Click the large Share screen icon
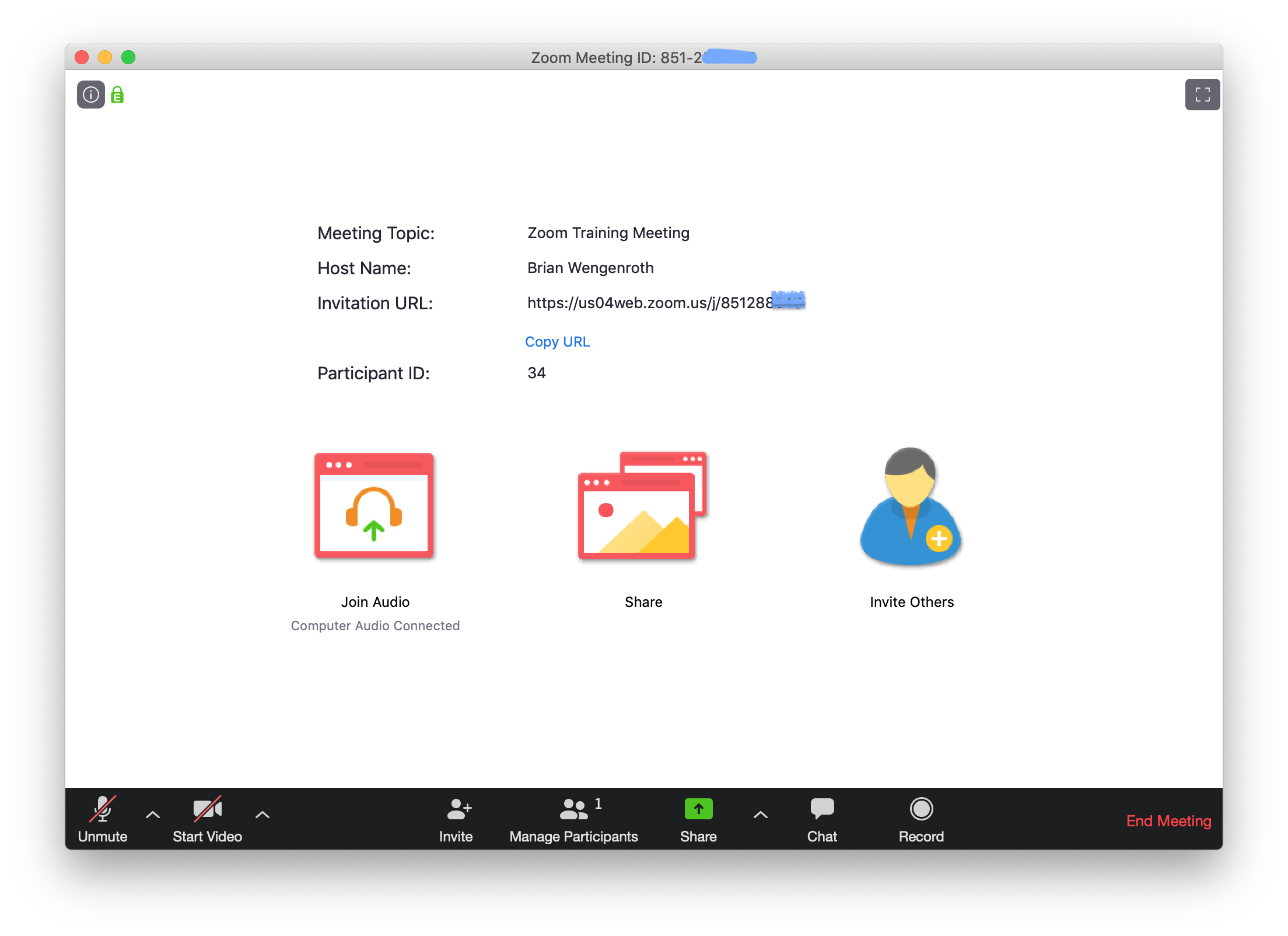Image resolution: width=1288 pixels, height=936 pixels. [643, 505]
